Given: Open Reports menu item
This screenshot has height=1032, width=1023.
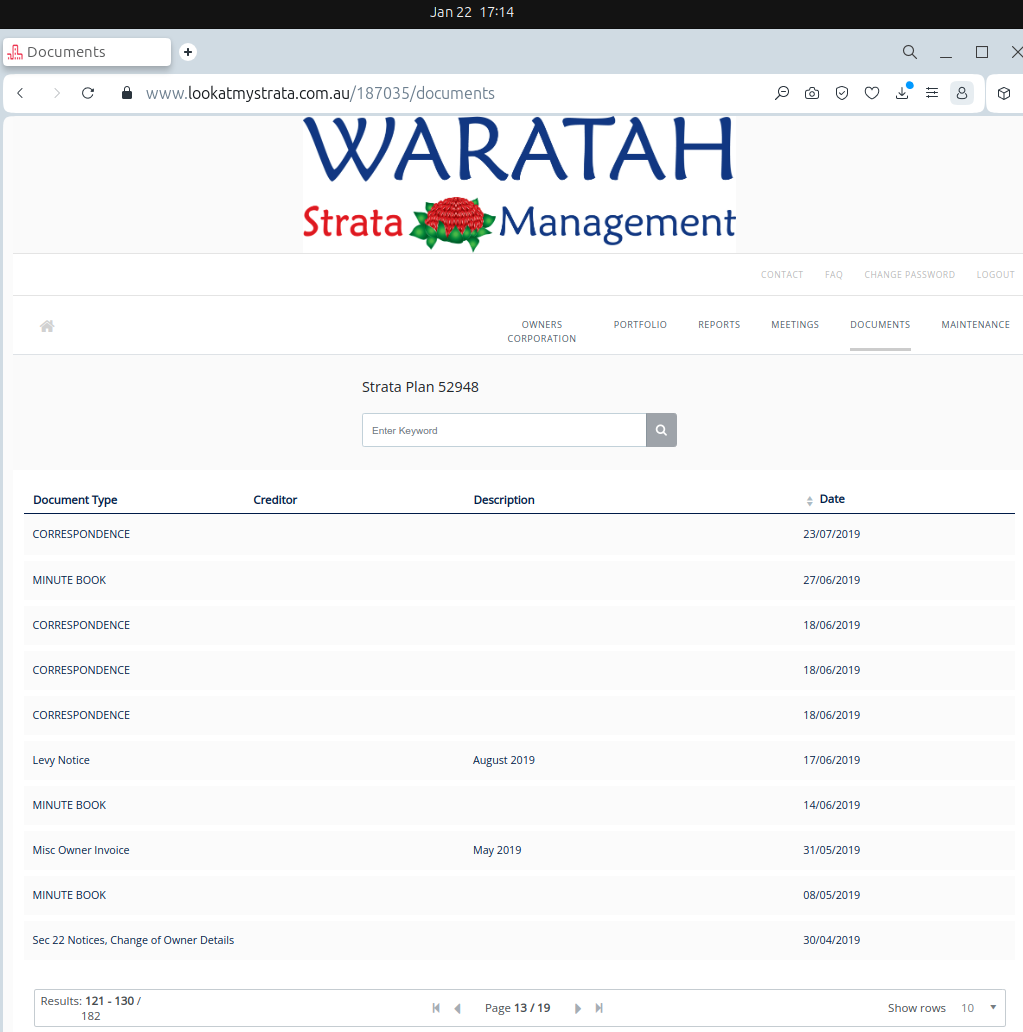Looking at the screenshot, I should pyautogui.click(x=719, y=324).
